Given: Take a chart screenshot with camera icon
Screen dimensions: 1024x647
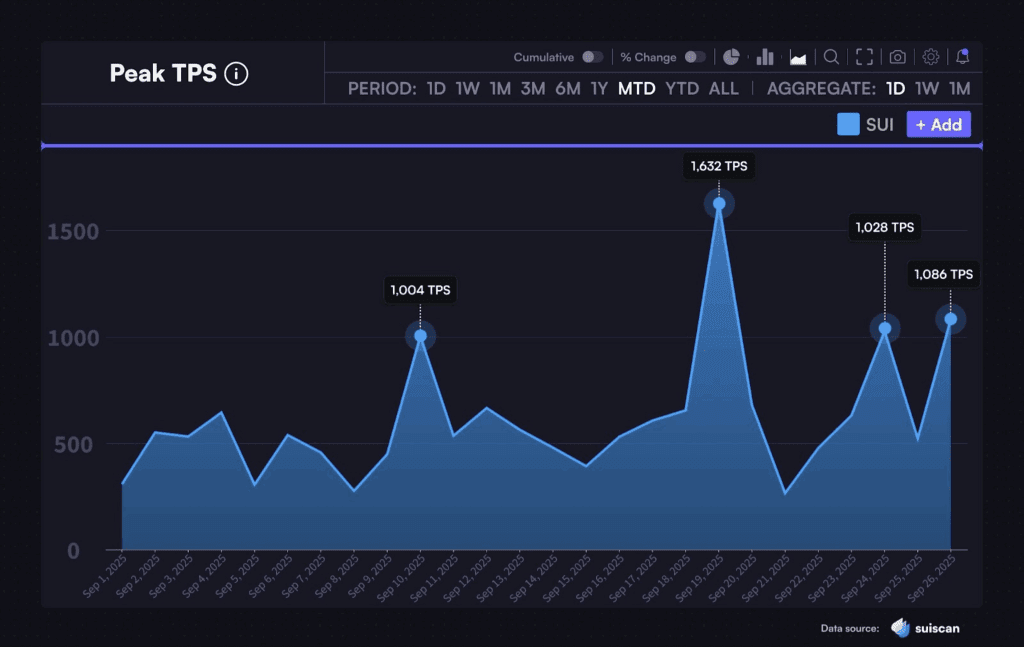Looking at the screenshot, I should (x=898, y=57).
